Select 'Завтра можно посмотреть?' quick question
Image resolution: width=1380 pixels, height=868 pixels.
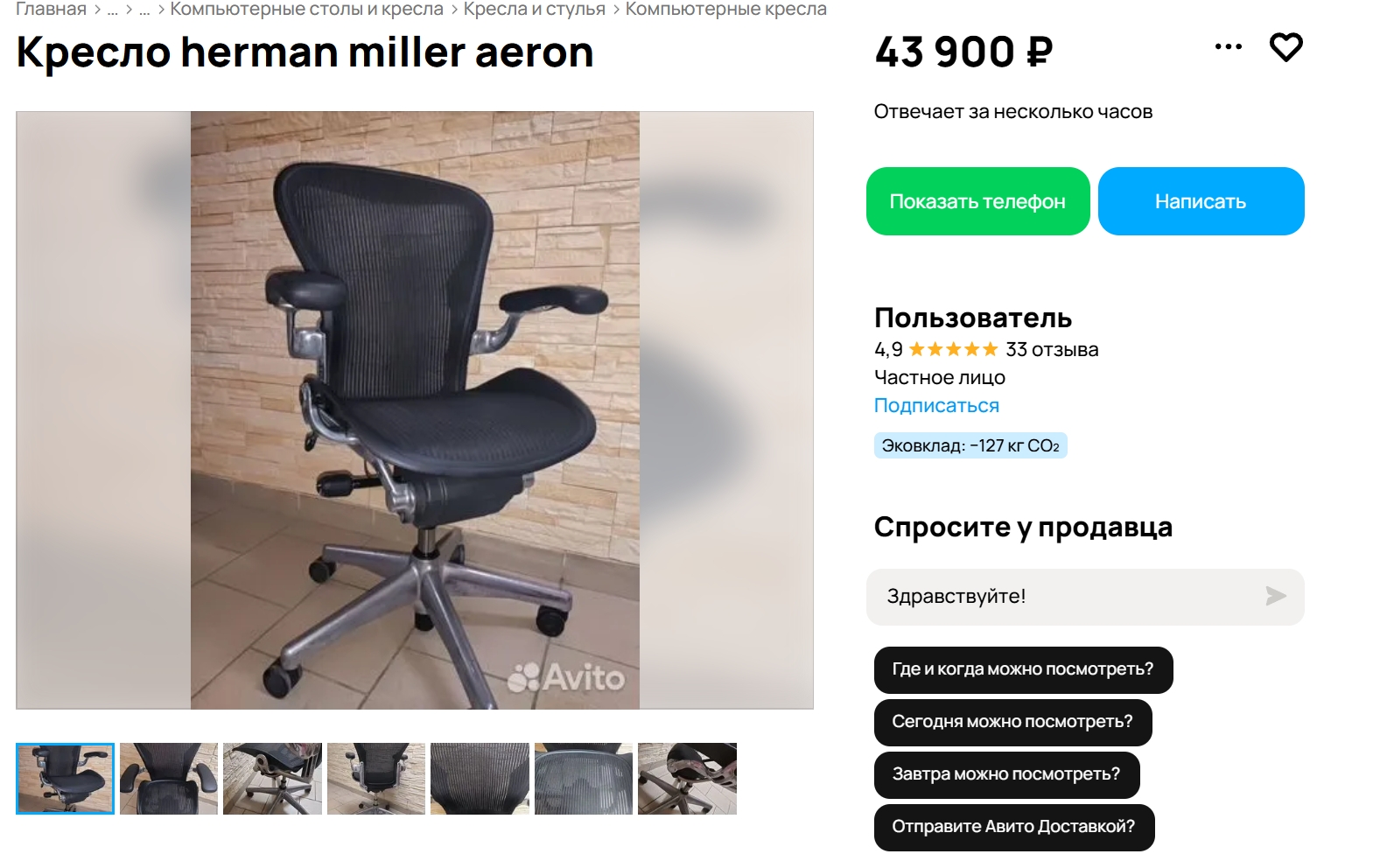1006,774
